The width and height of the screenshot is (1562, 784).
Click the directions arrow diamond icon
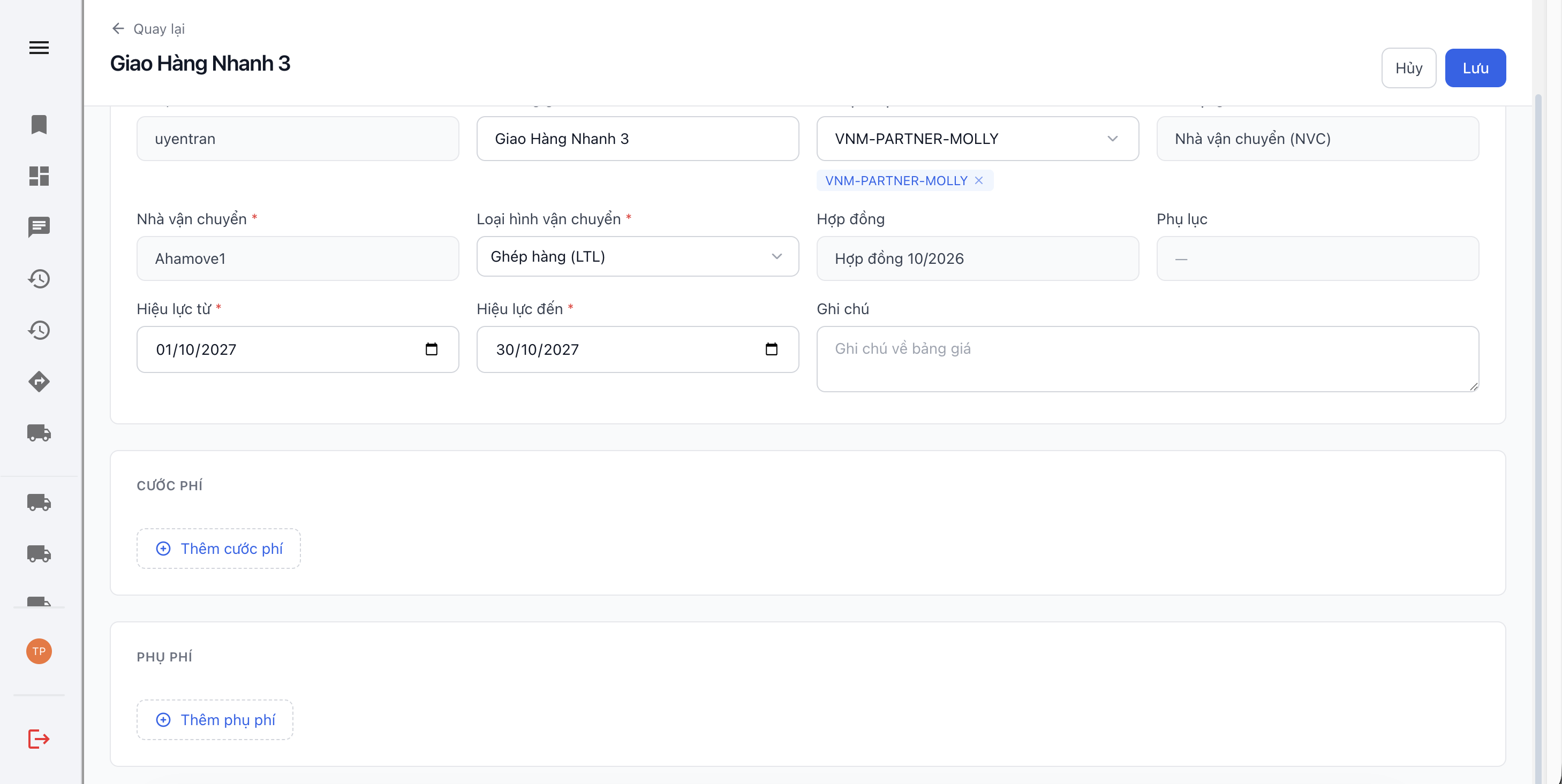pyautogui.click(x=39, y=381)
